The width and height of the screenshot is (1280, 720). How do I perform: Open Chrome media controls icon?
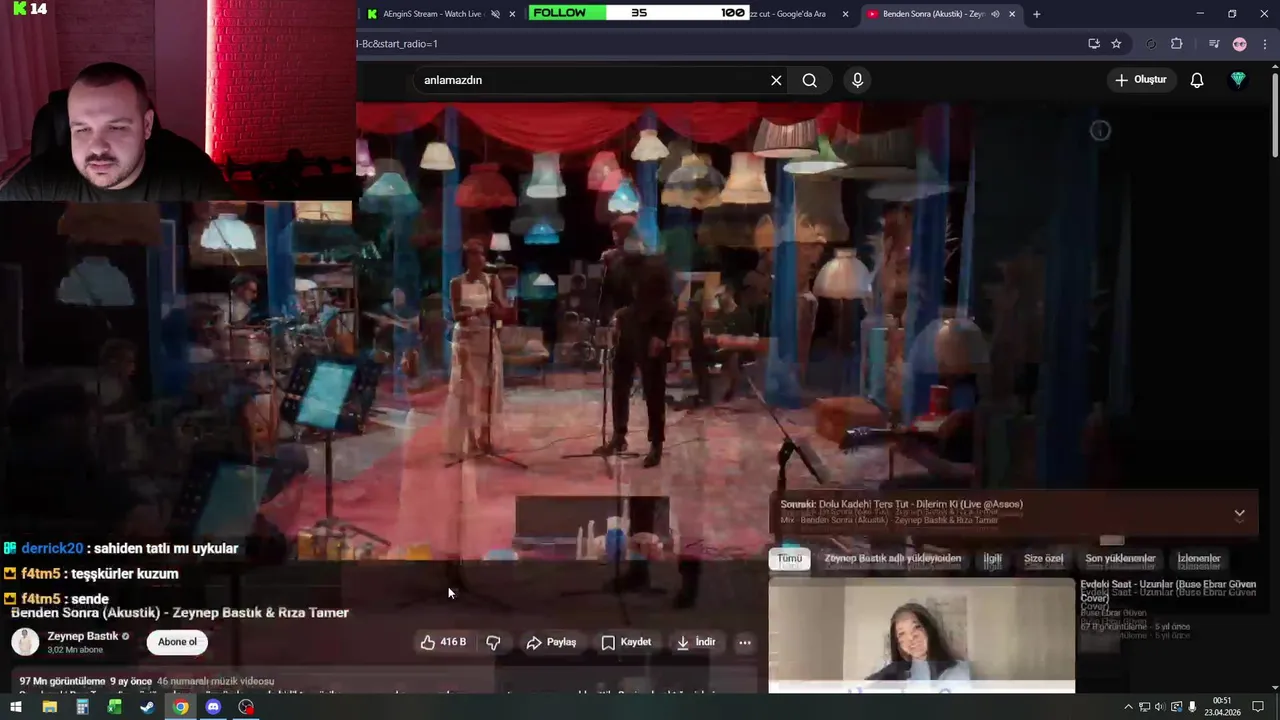(x=1213, y=44)
